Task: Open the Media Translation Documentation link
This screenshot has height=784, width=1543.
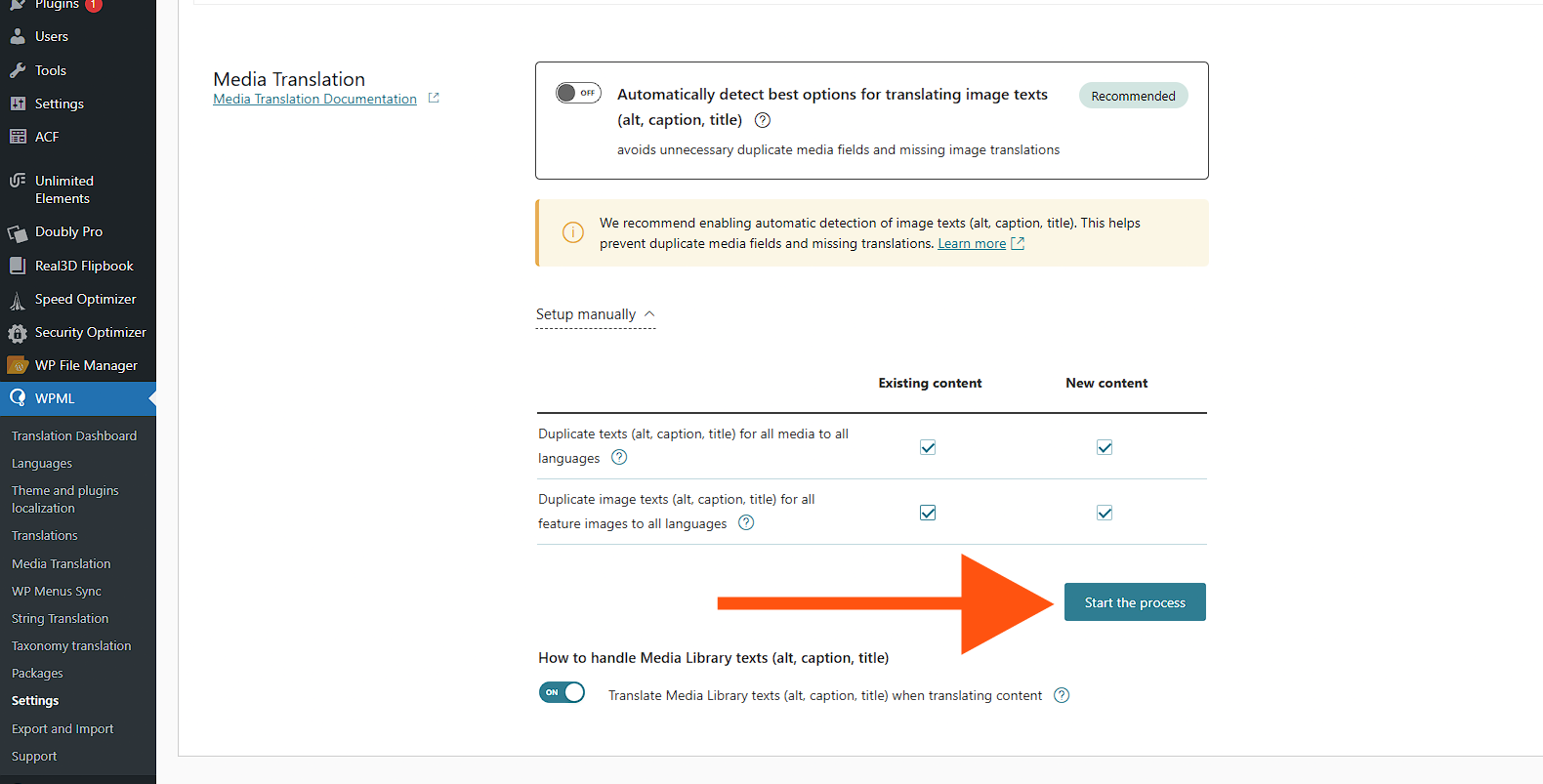Action: click(314, 99)
